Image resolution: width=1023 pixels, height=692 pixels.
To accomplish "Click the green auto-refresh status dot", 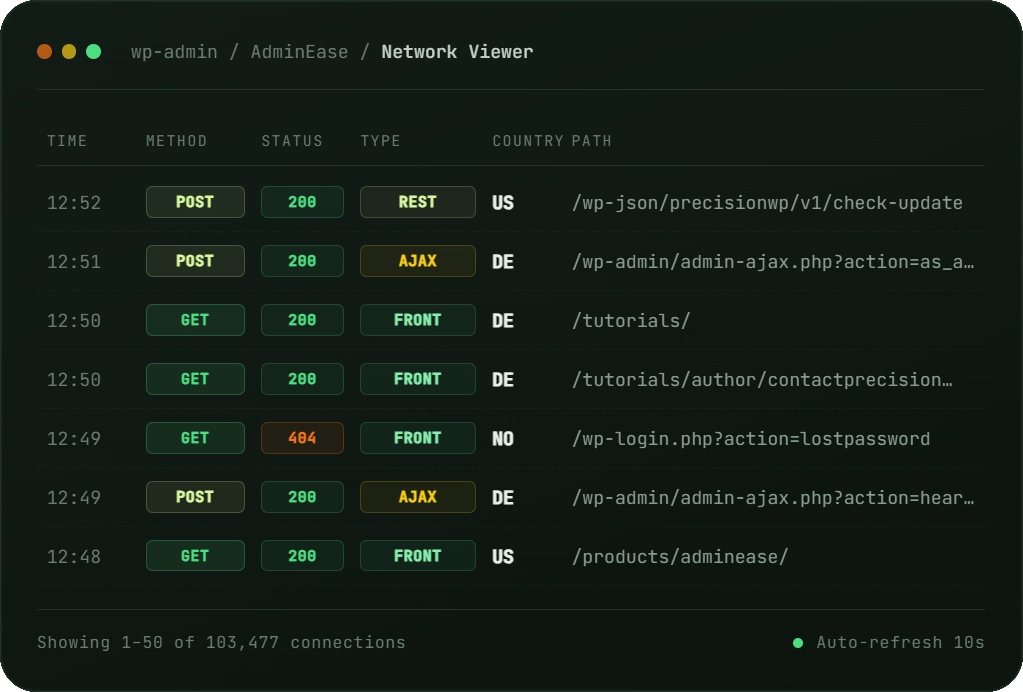I will pos(797,643).
